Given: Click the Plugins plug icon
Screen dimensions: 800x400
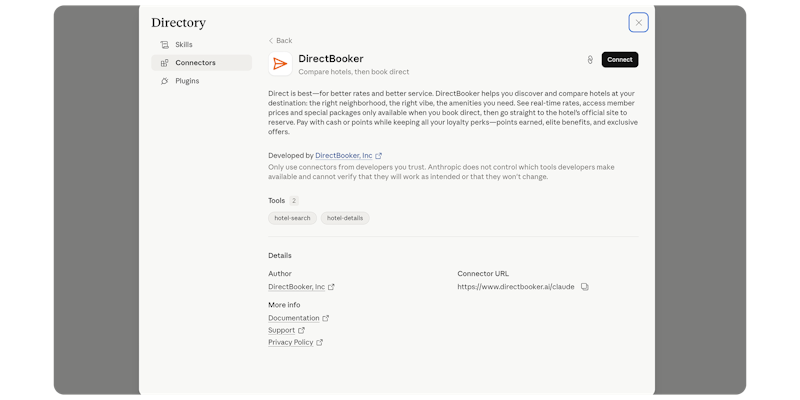Looking at the screenshot, I should pos(164,81).
